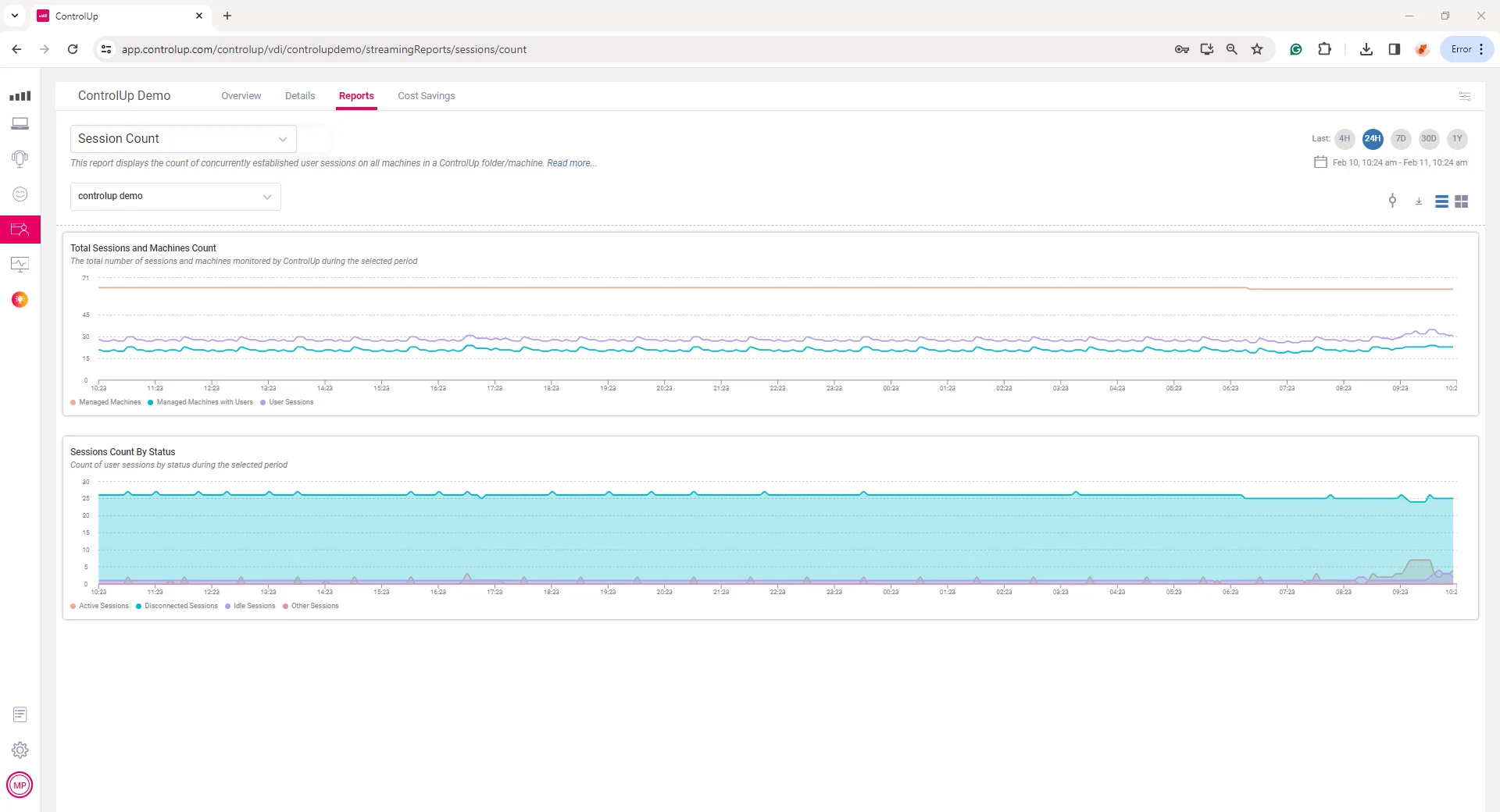Click the password key icon in address bar

tap(1182, 49)
